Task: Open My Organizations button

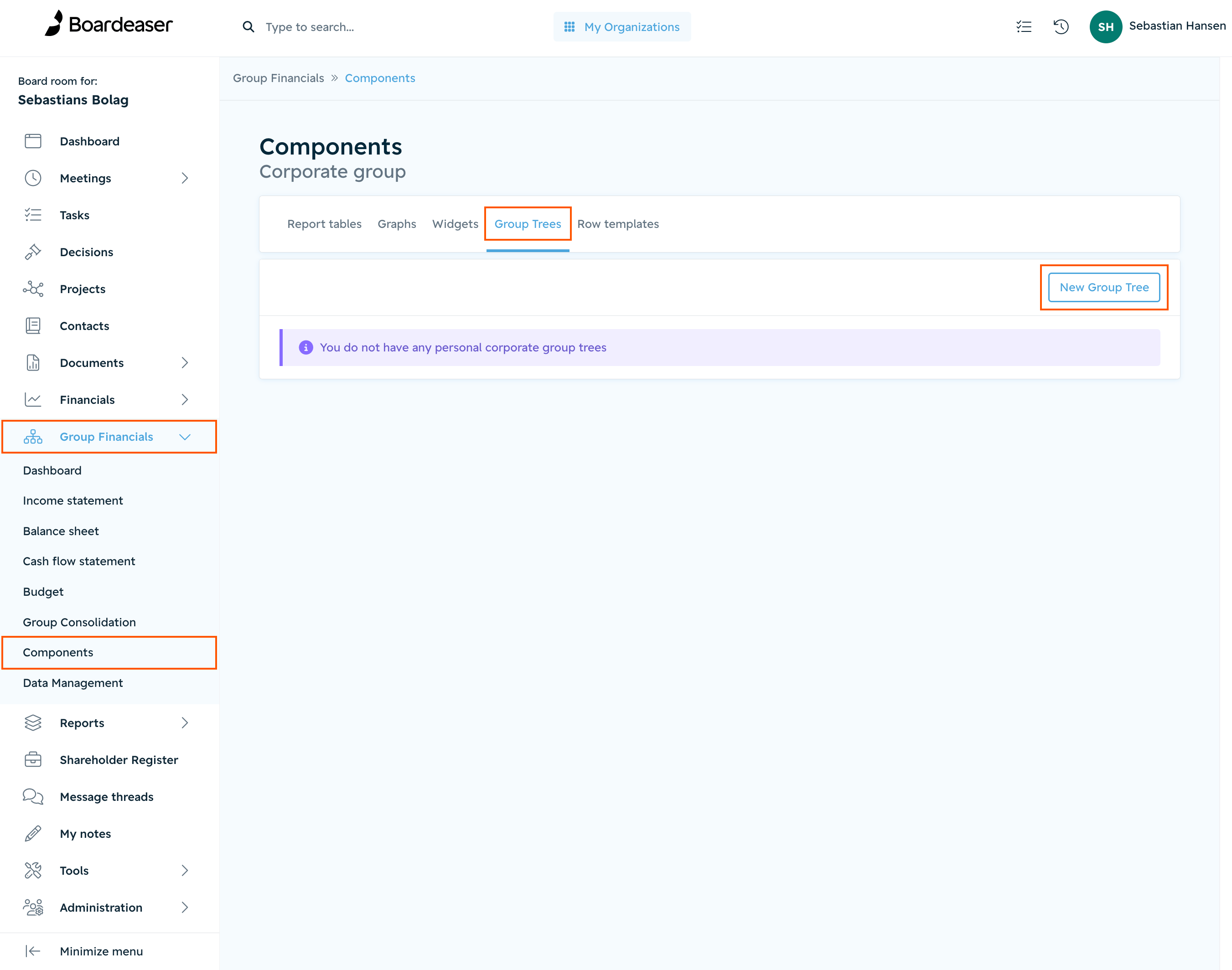Action: pos(622,27)
